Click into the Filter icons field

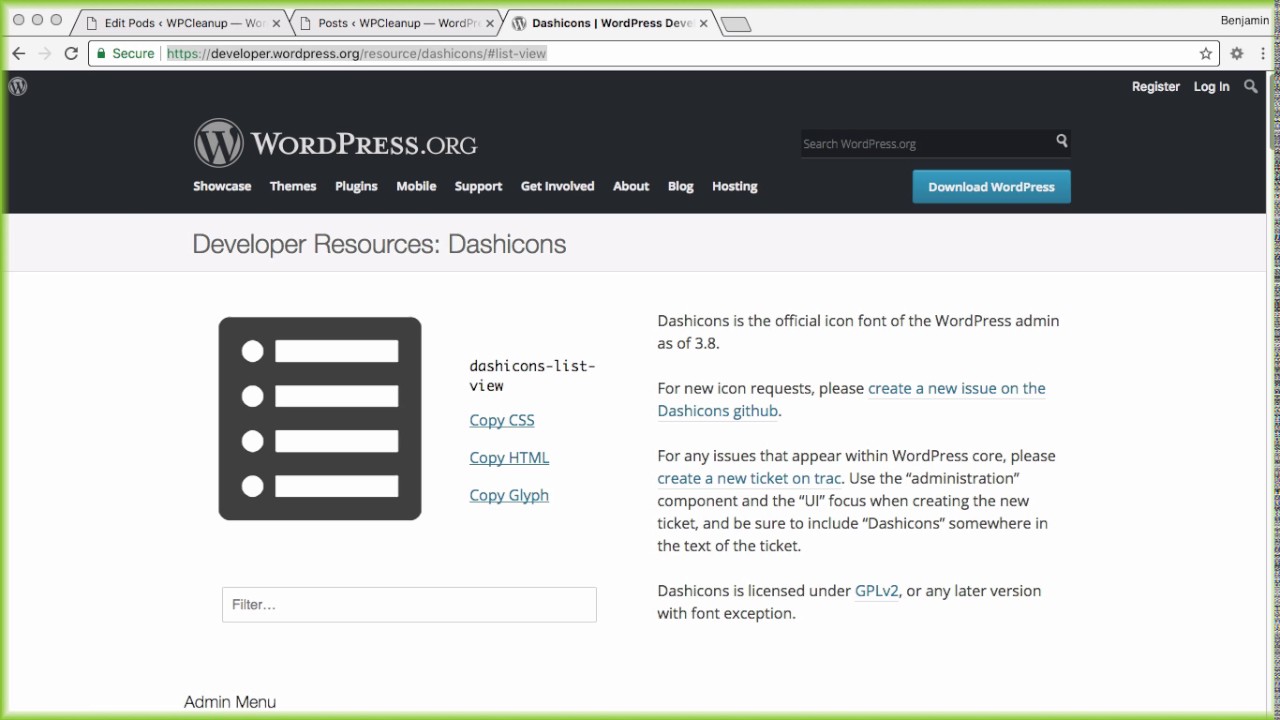(x=409, y=605)
